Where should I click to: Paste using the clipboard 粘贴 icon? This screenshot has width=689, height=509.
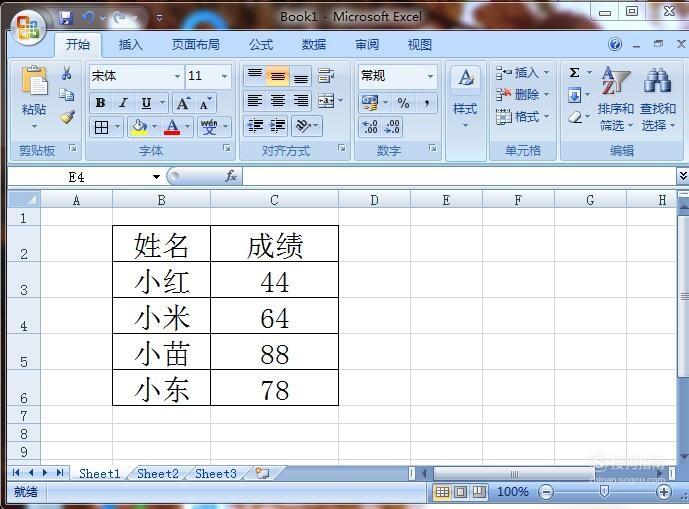(x=34, y=80)
